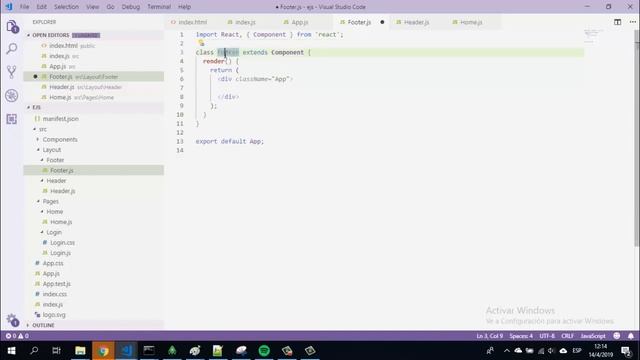Open the File menu

24,7
